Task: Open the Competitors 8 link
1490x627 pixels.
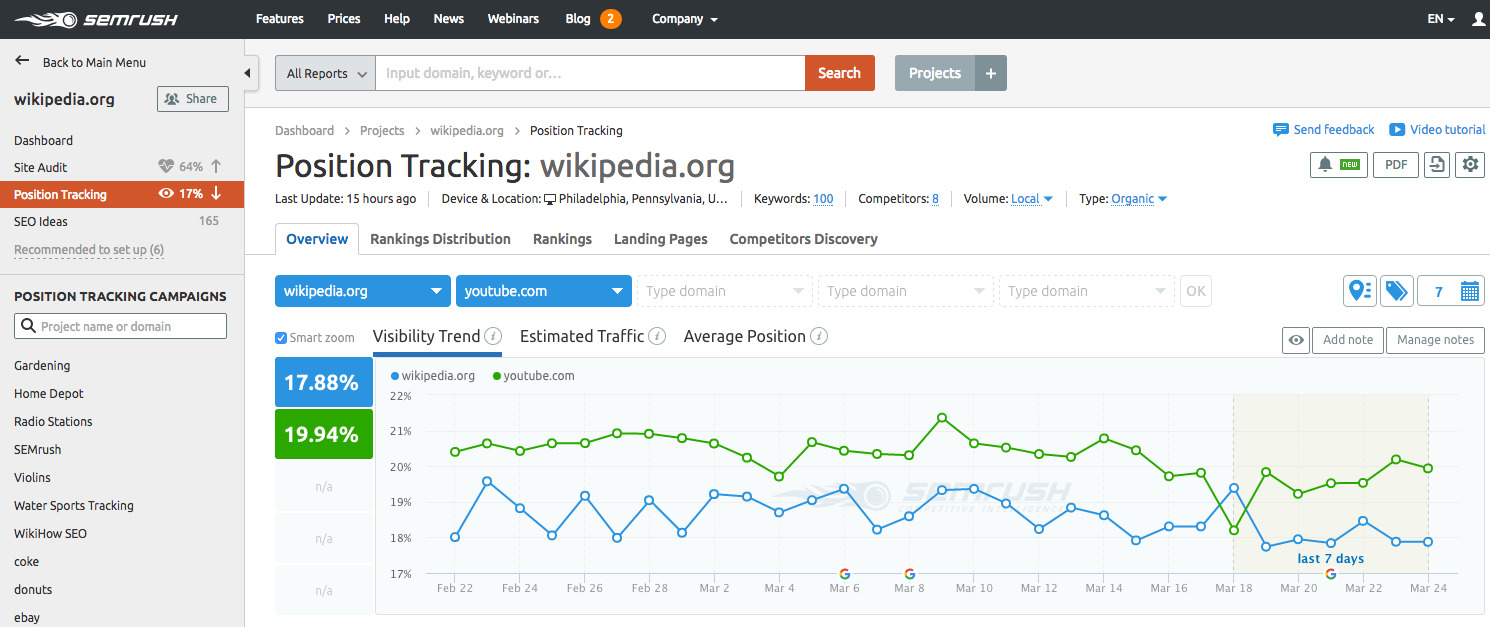Action: click(x=935, y=199)
